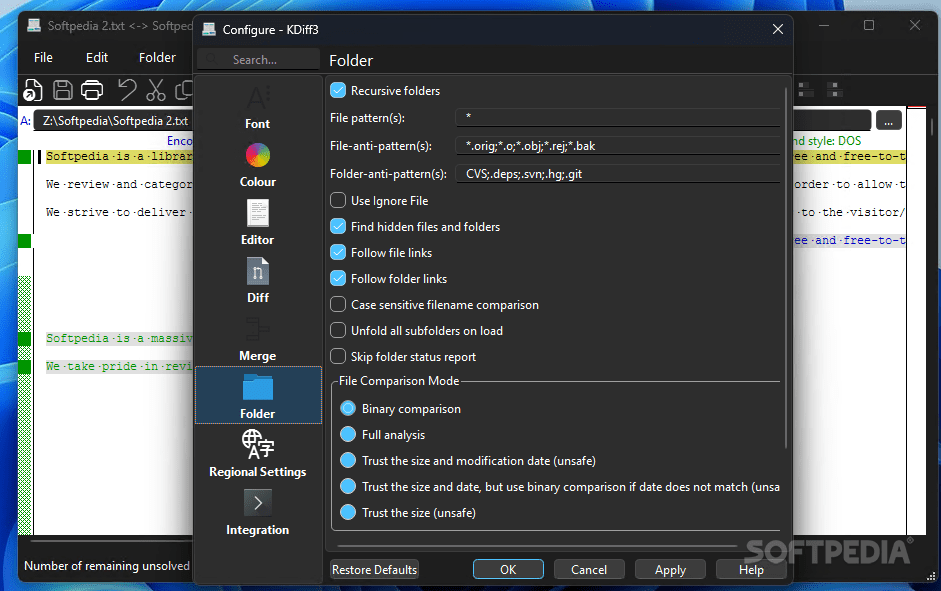The width and height of the screenshot is (941, 591).
Task: Open the Editor configuration section
Action: [257, 221]
